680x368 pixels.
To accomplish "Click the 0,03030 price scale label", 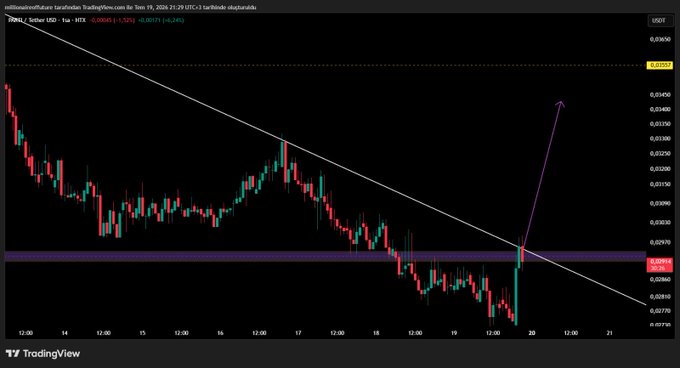I will (660, 222).
